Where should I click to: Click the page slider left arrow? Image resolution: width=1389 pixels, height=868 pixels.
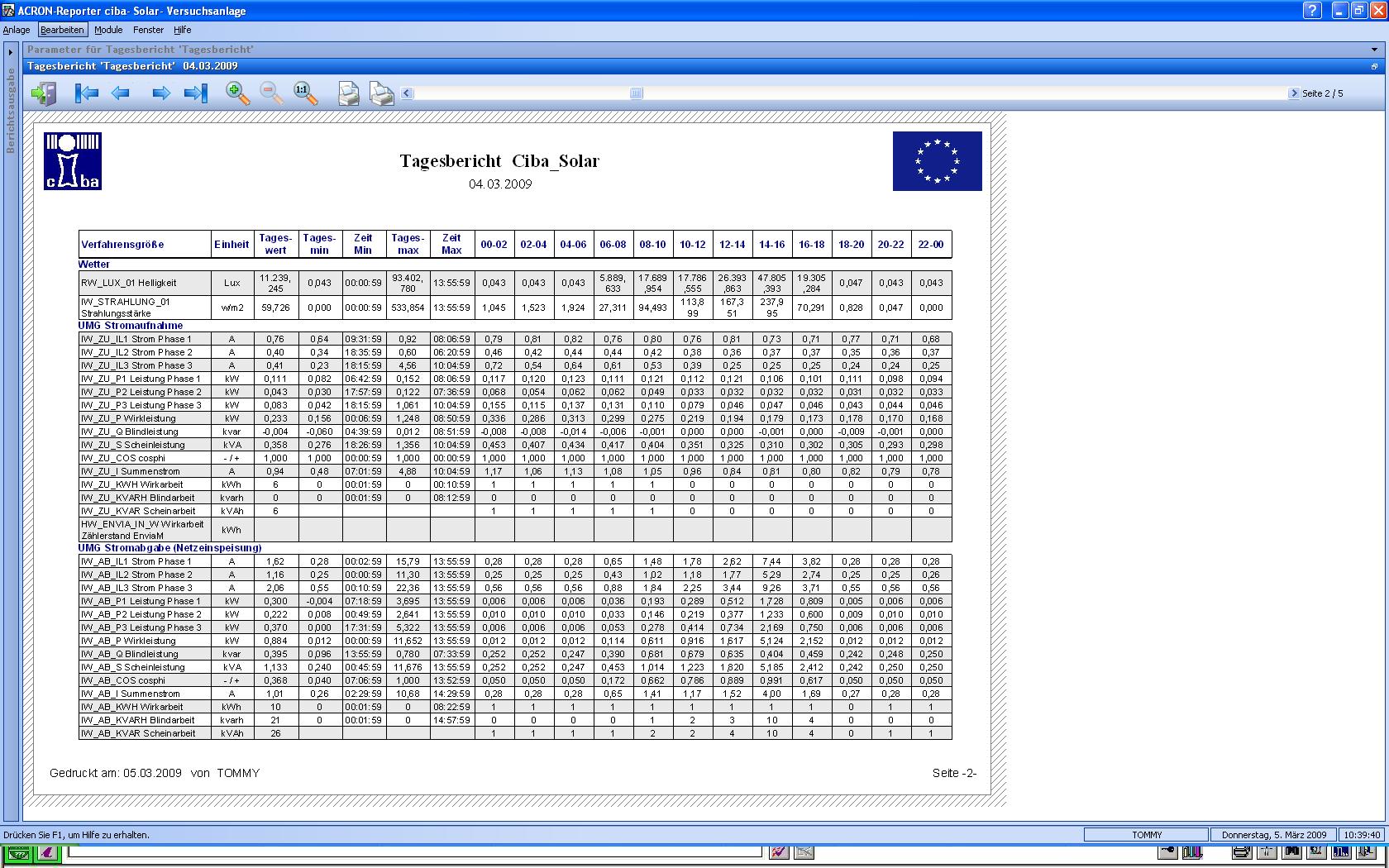point(407,93)
